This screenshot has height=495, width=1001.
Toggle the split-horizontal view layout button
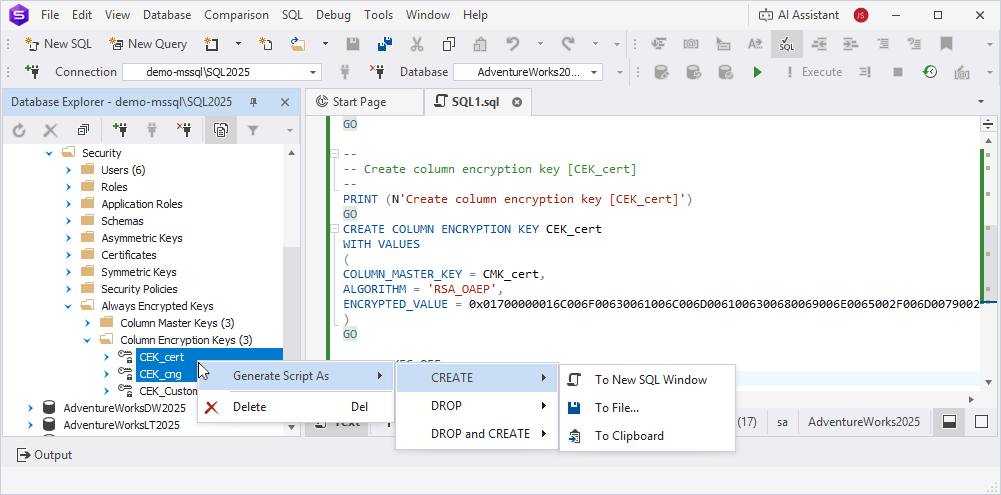pyautogui.click(x=949, y=422)
